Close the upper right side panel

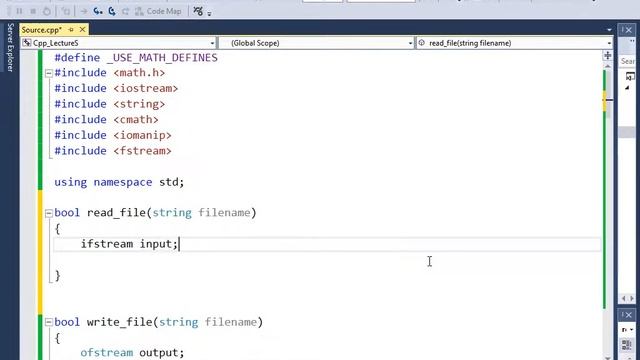tap(628, 30)
